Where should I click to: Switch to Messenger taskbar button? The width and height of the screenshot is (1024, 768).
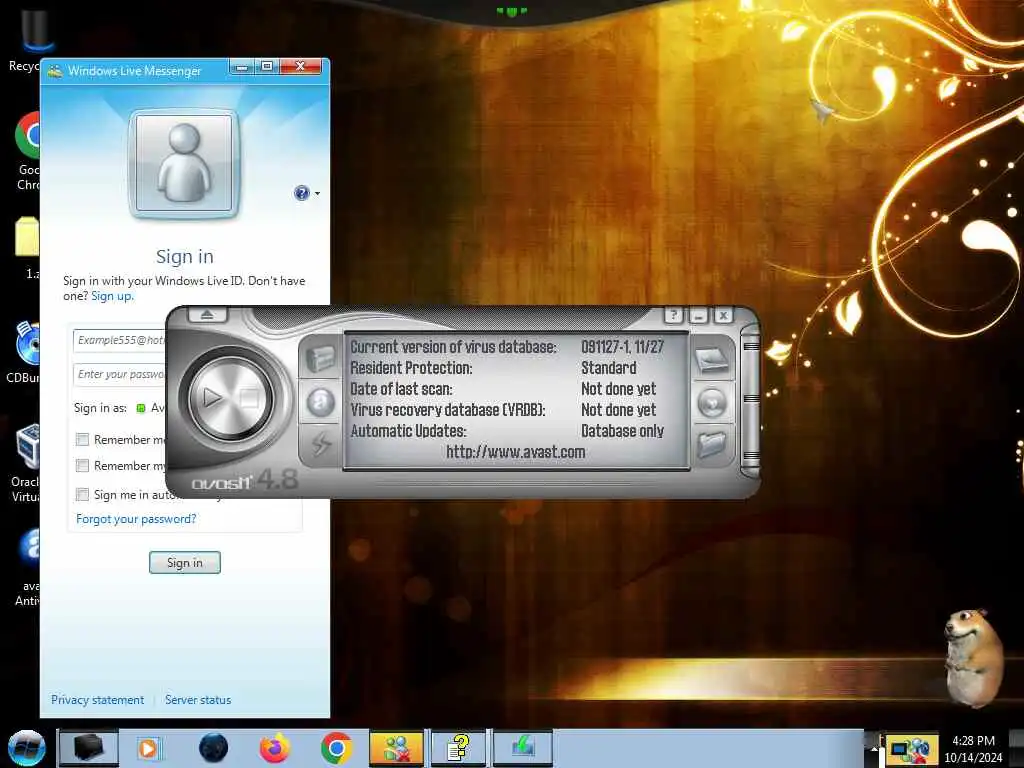[x=396, y=748]
